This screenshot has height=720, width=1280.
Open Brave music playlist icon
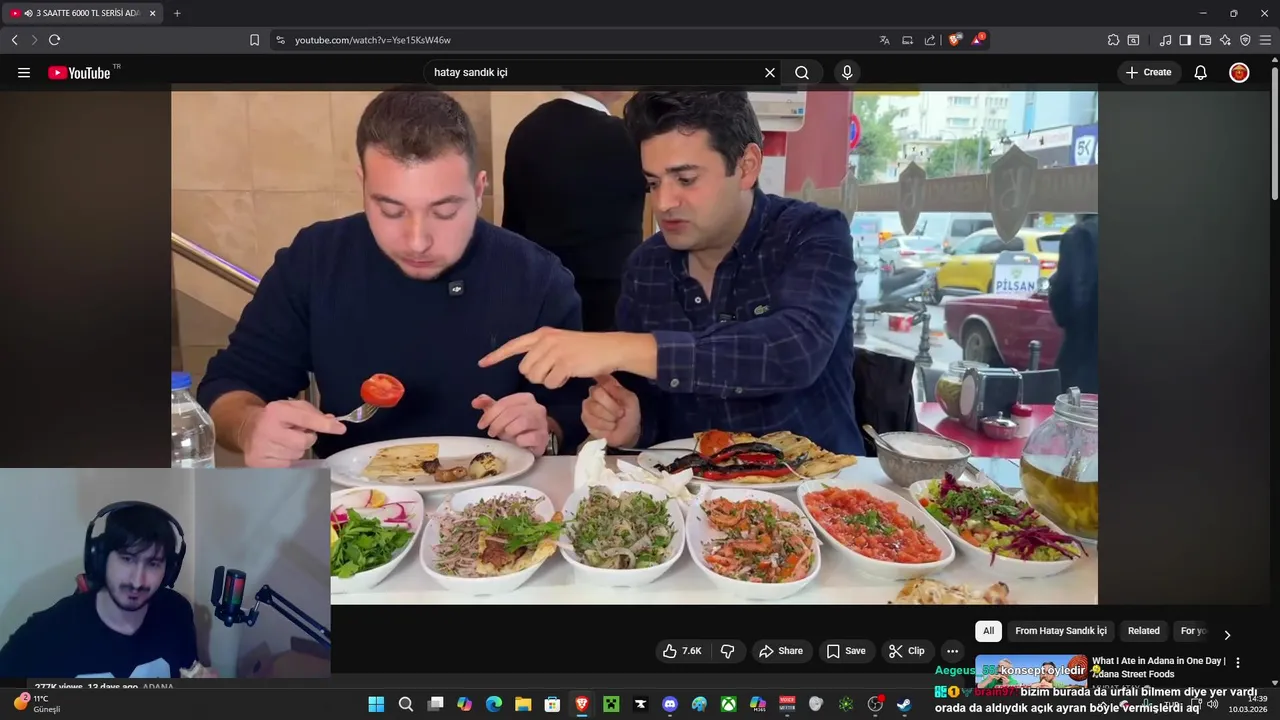[1165, 40]
